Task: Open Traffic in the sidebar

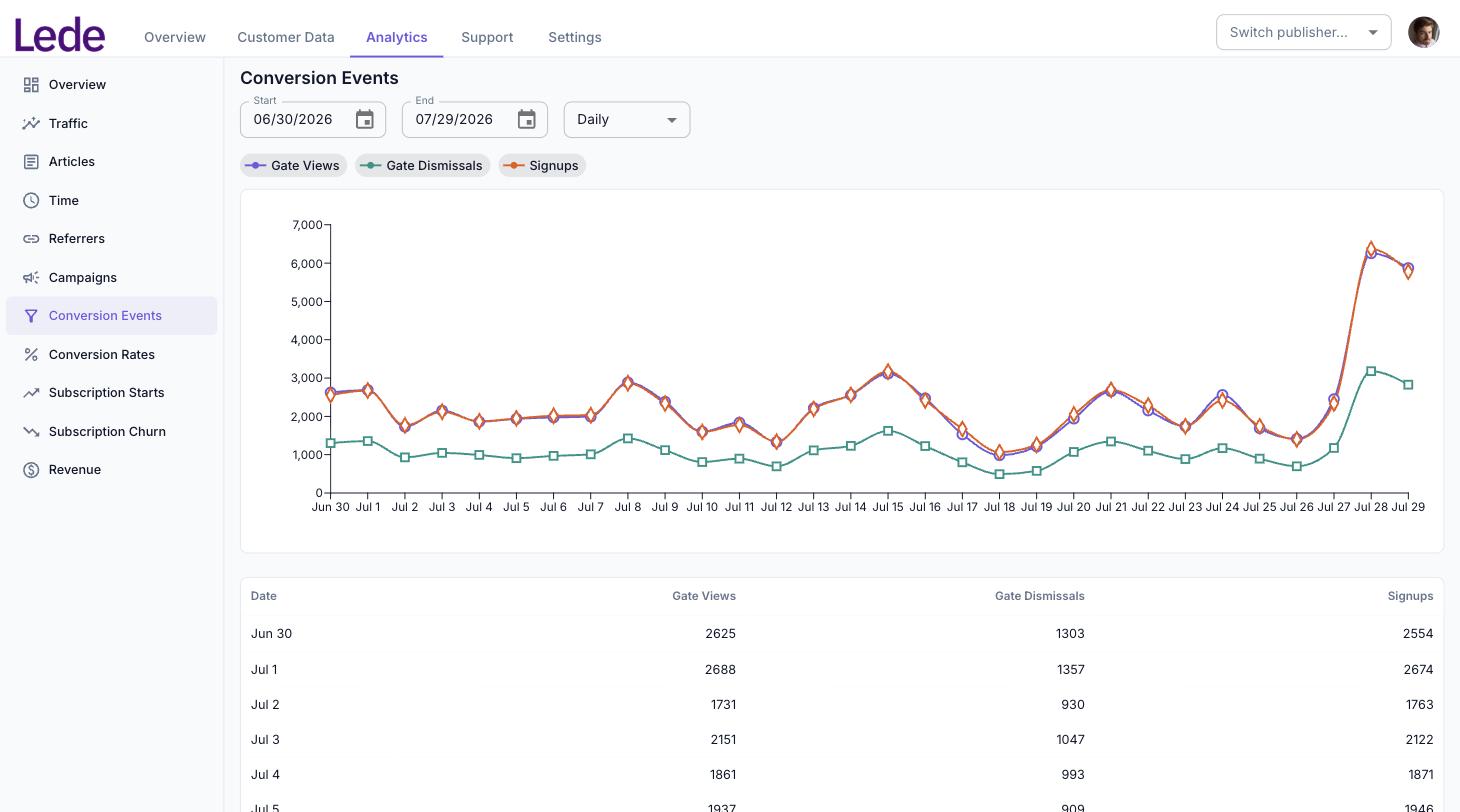Action: (x=112, y=124)
